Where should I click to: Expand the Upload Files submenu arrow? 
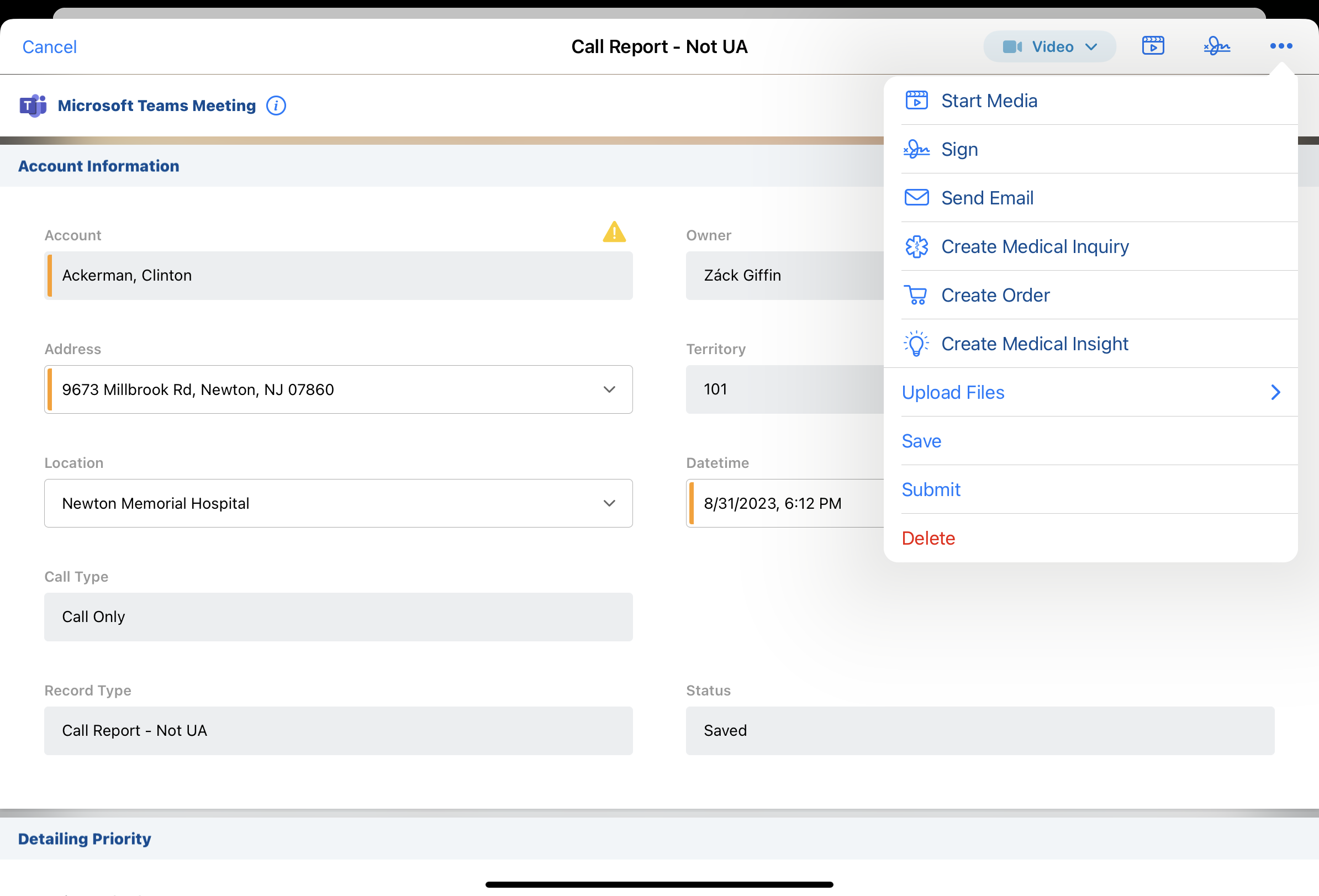(1275, 393)
